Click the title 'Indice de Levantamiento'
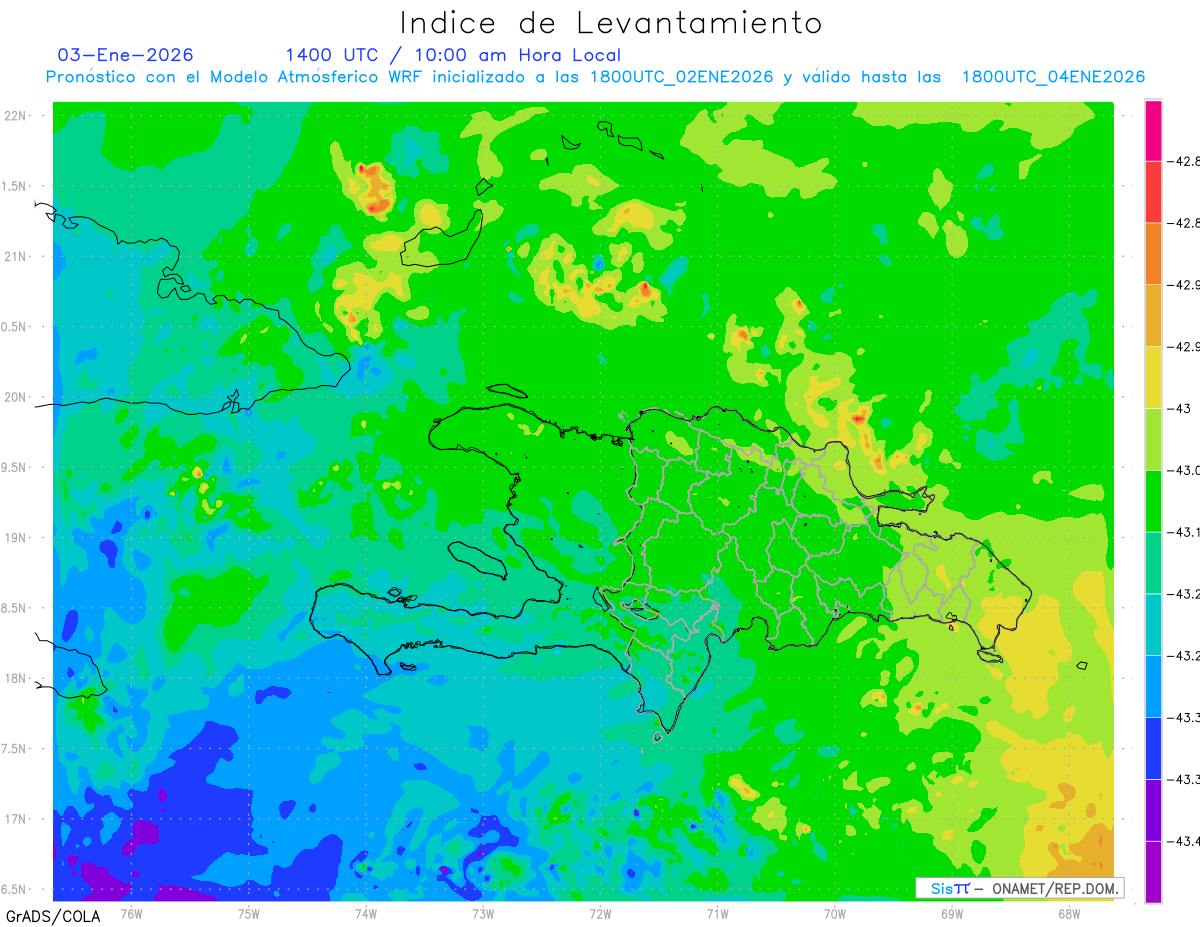1200x927 pixels. (x=611, y=23)
